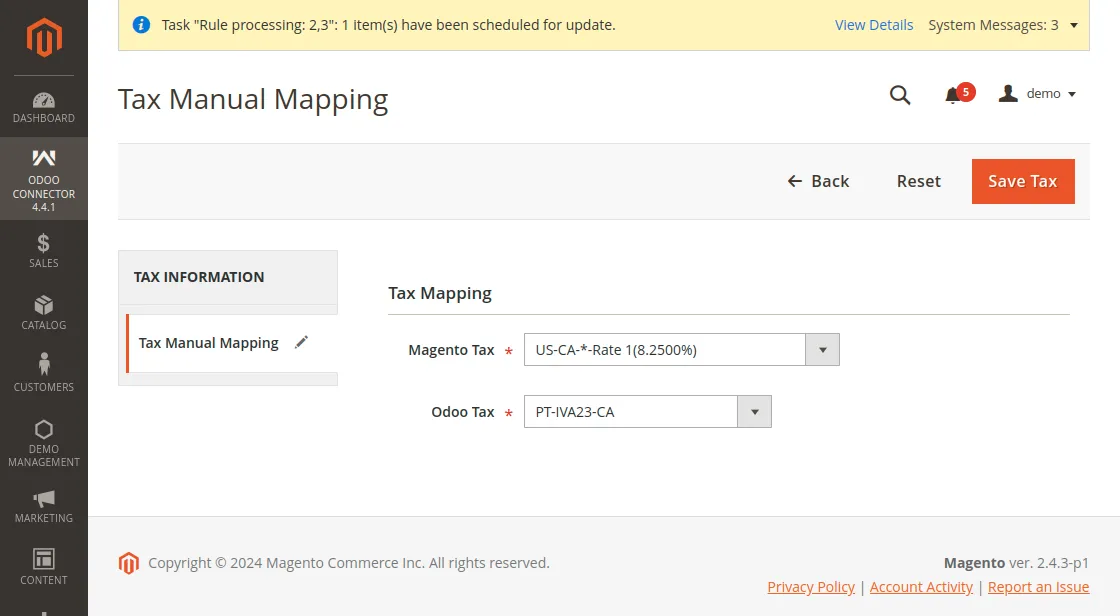
Task: Open the Content sidebar icon
Action: point(43,568)
